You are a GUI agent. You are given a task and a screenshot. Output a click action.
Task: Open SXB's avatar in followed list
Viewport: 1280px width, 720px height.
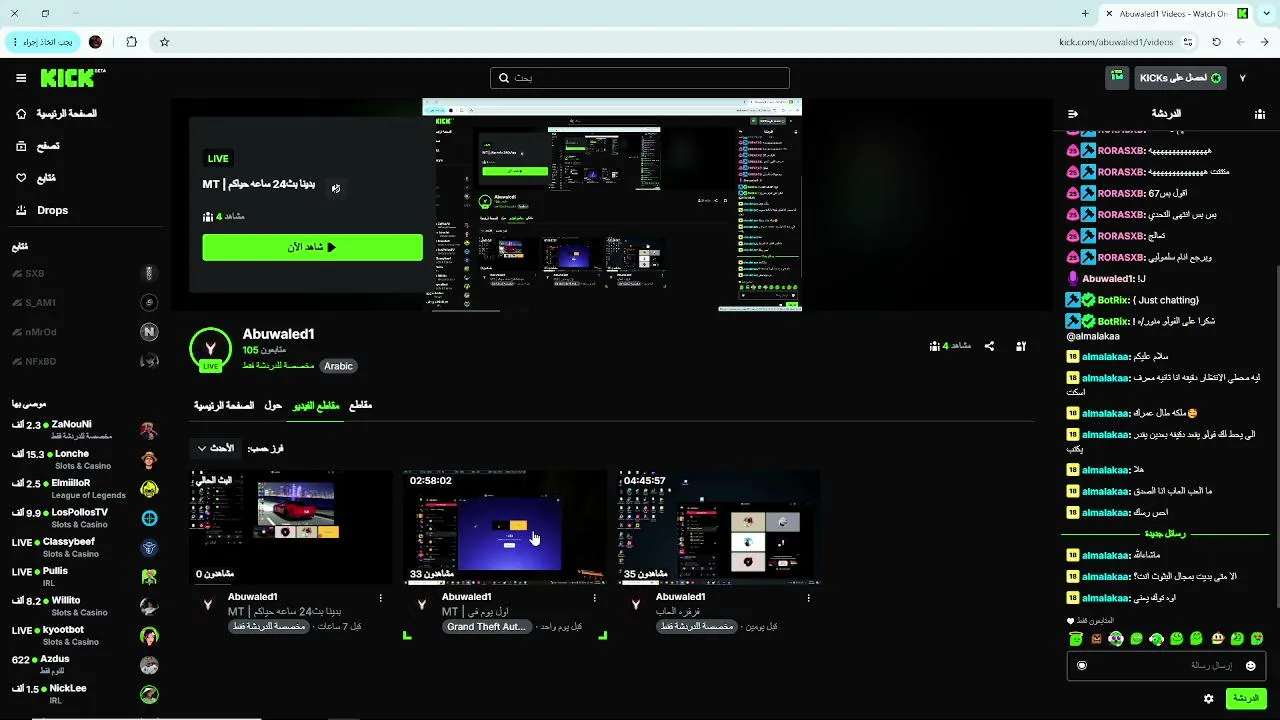point(149,273)
